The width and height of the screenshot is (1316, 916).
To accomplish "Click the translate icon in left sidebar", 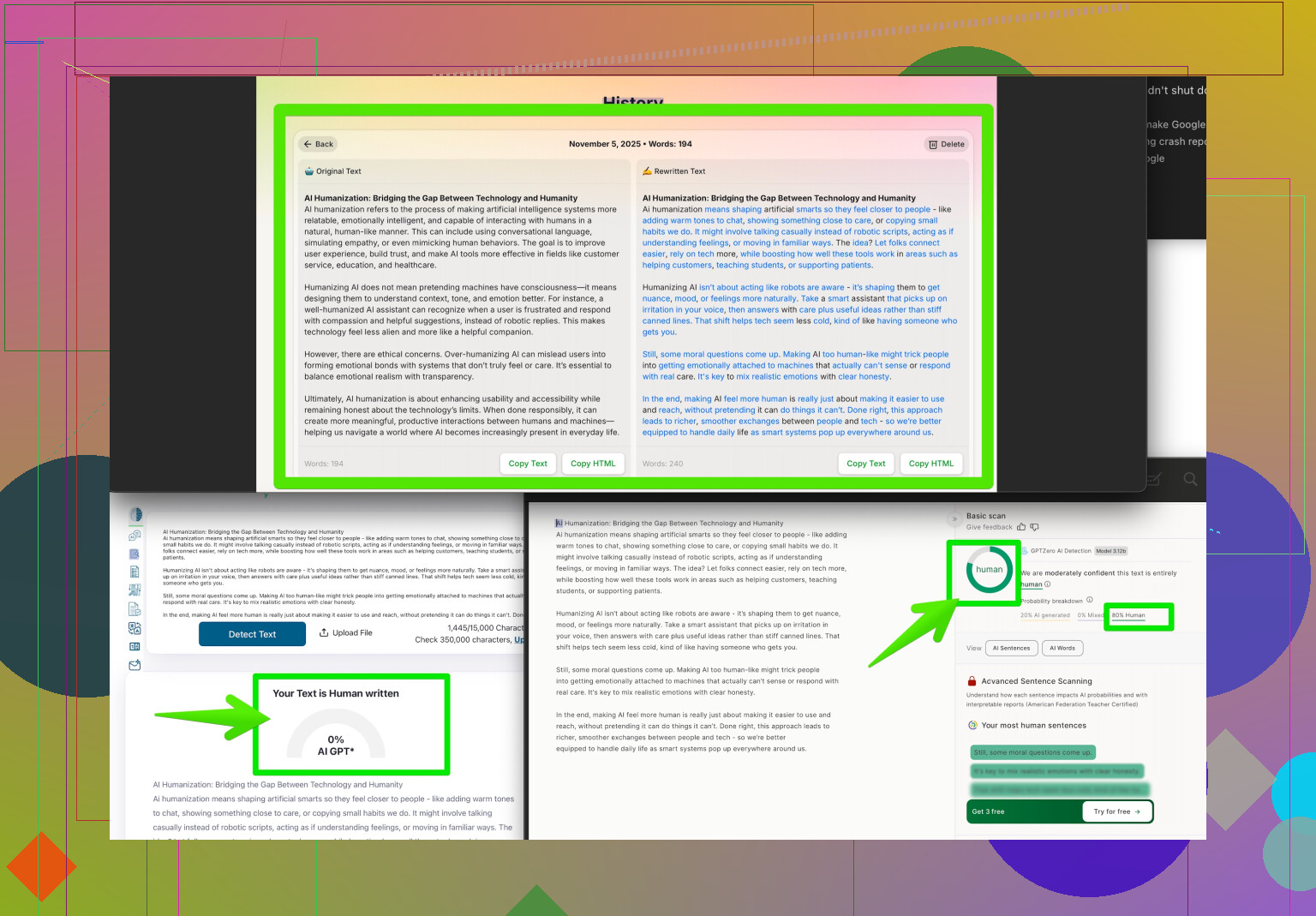I will point(135,628).
